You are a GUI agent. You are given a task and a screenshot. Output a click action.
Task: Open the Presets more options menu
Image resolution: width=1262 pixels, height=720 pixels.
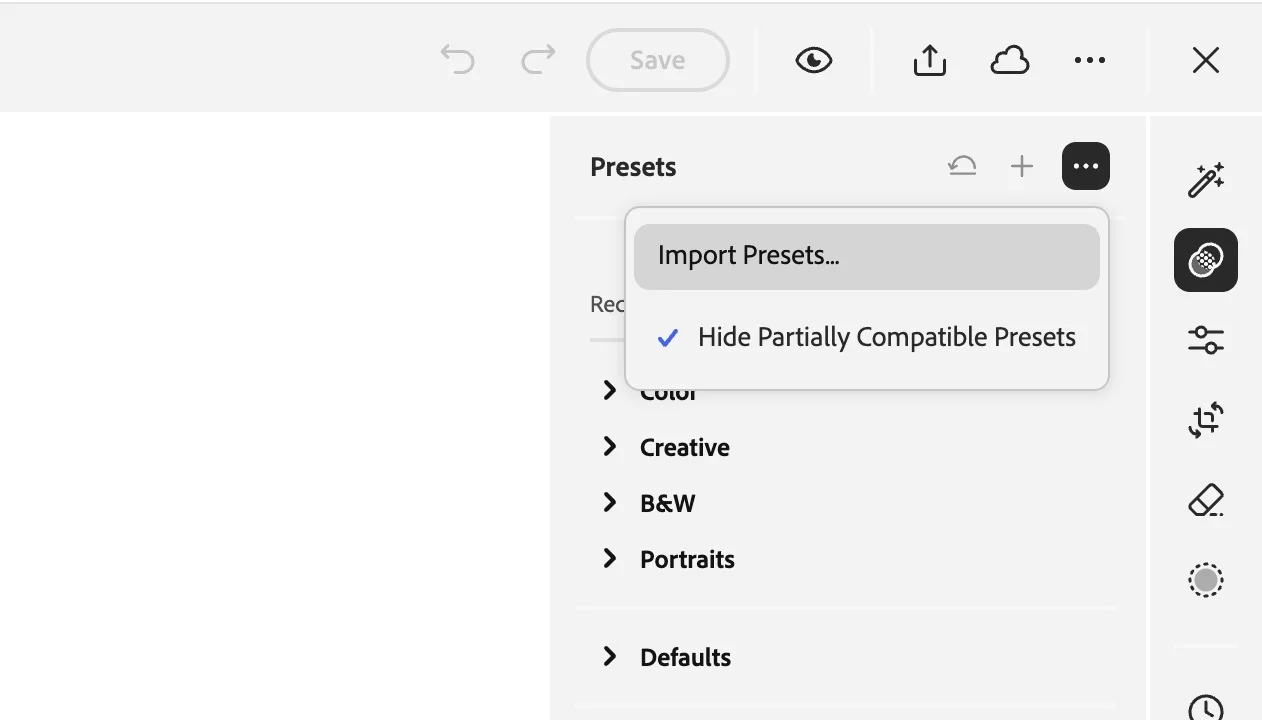pos(1086,165)
